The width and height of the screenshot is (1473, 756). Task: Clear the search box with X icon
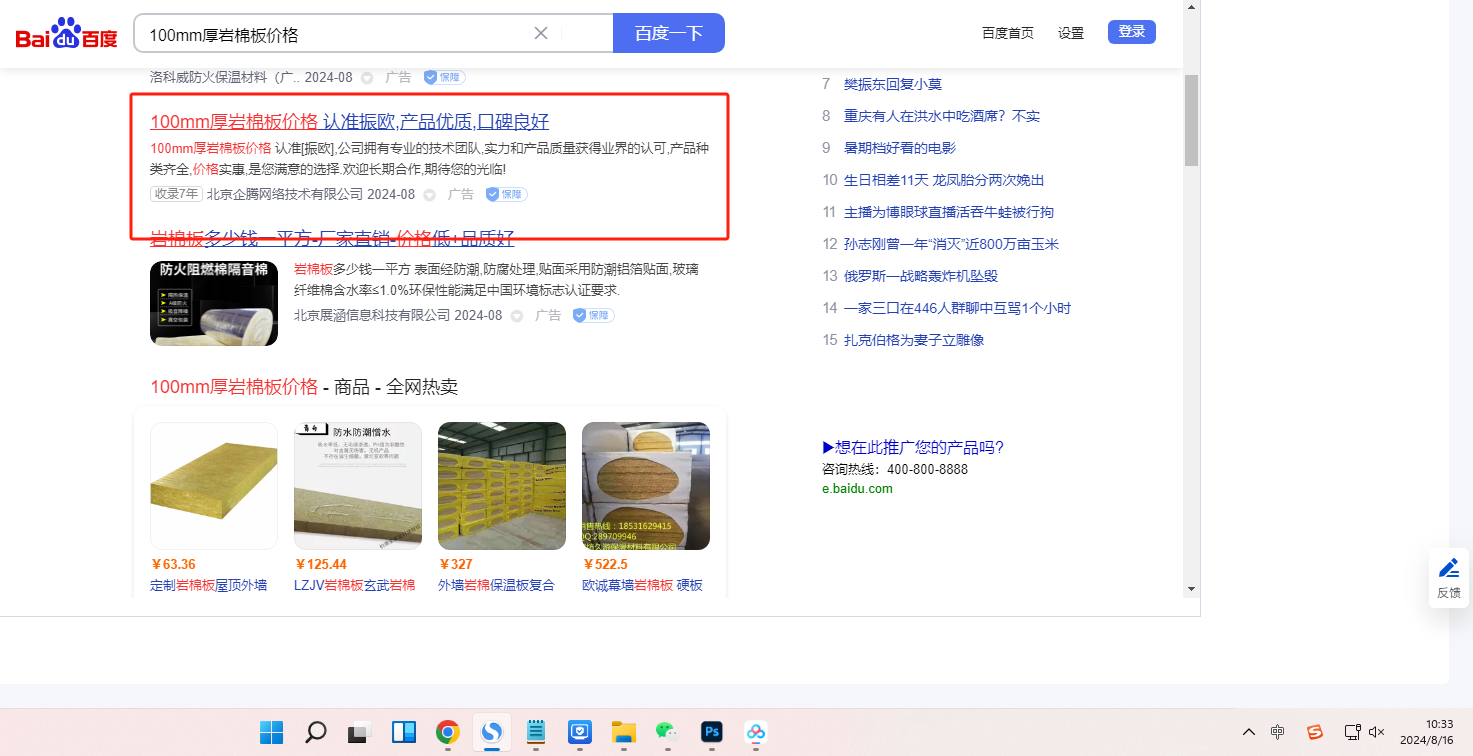click(541, 33)
